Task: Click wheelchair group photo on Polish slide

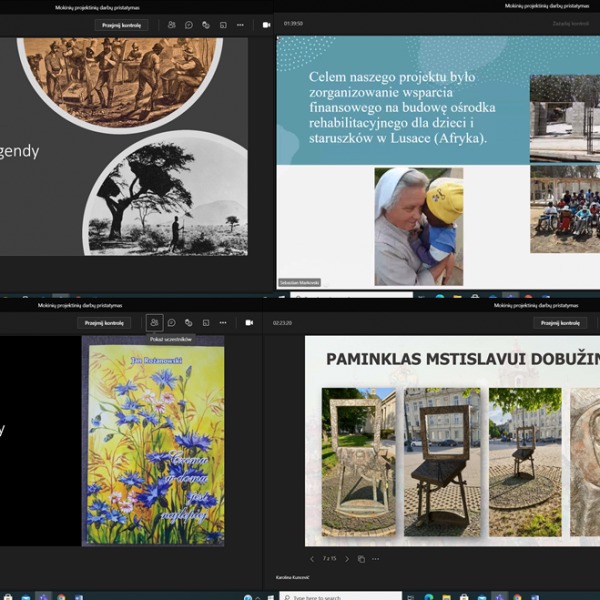Action: click(565, 209)
